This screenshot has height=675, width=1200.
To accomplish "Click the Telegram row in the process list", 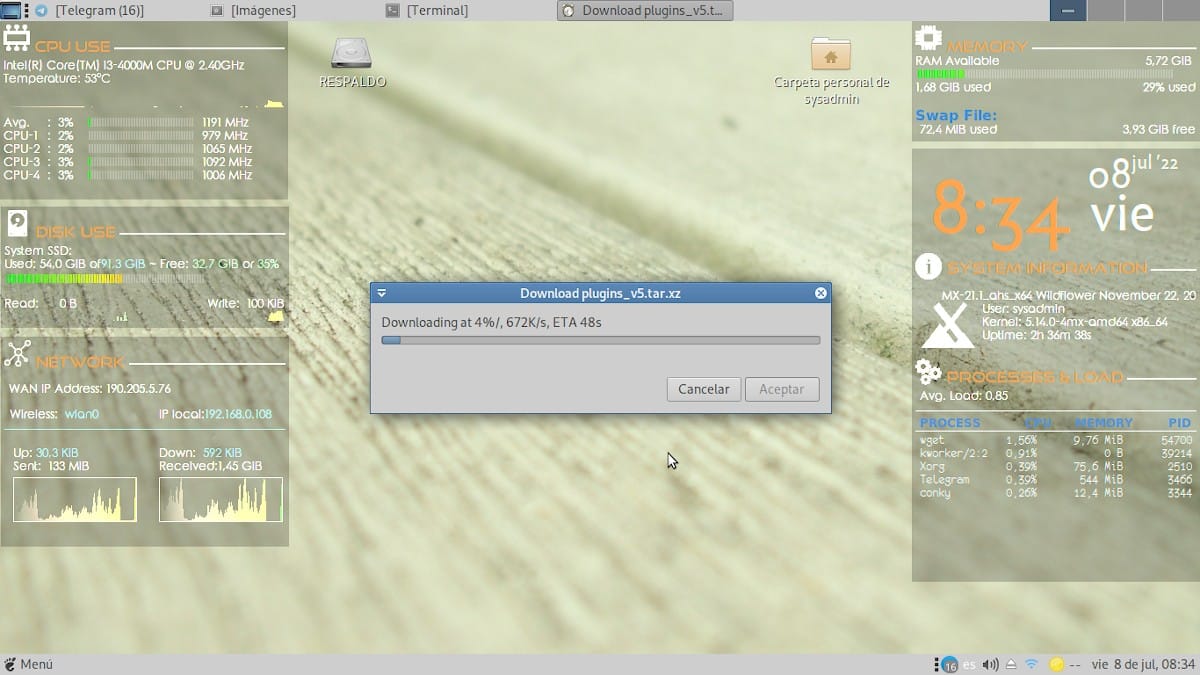I will coord(1056,479).
